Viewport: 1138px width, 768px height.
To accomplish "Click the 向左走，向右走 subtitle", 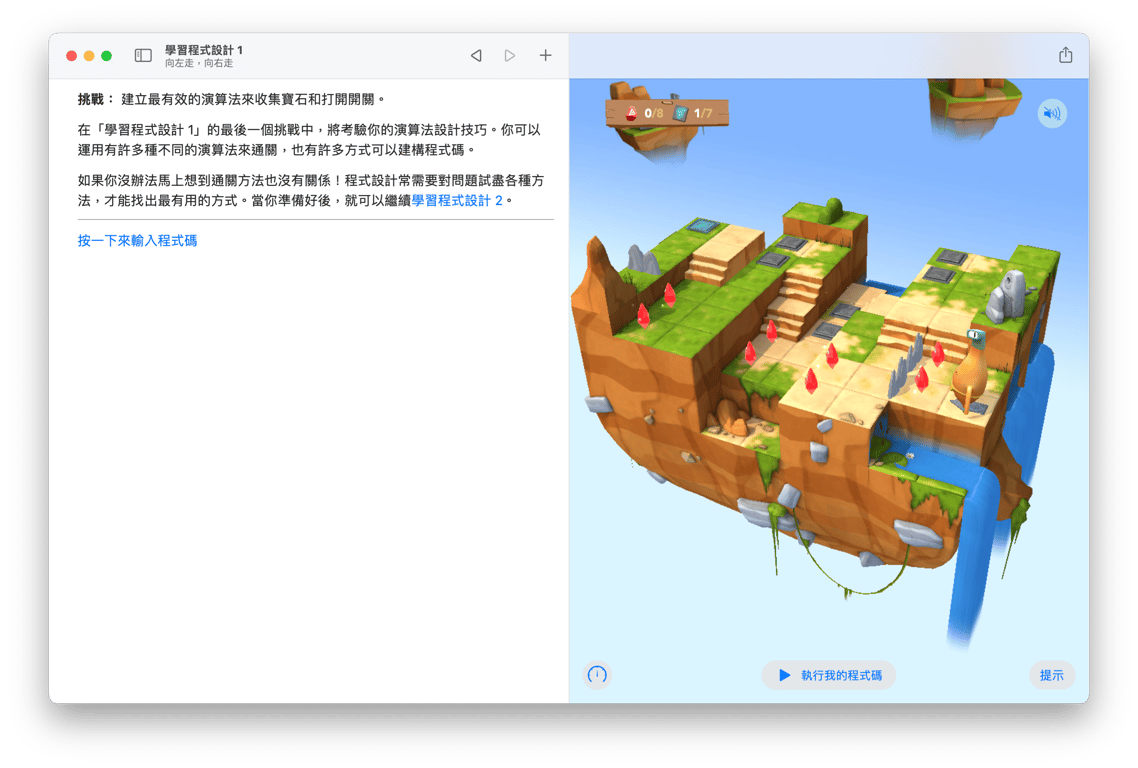I will (198, 63).
